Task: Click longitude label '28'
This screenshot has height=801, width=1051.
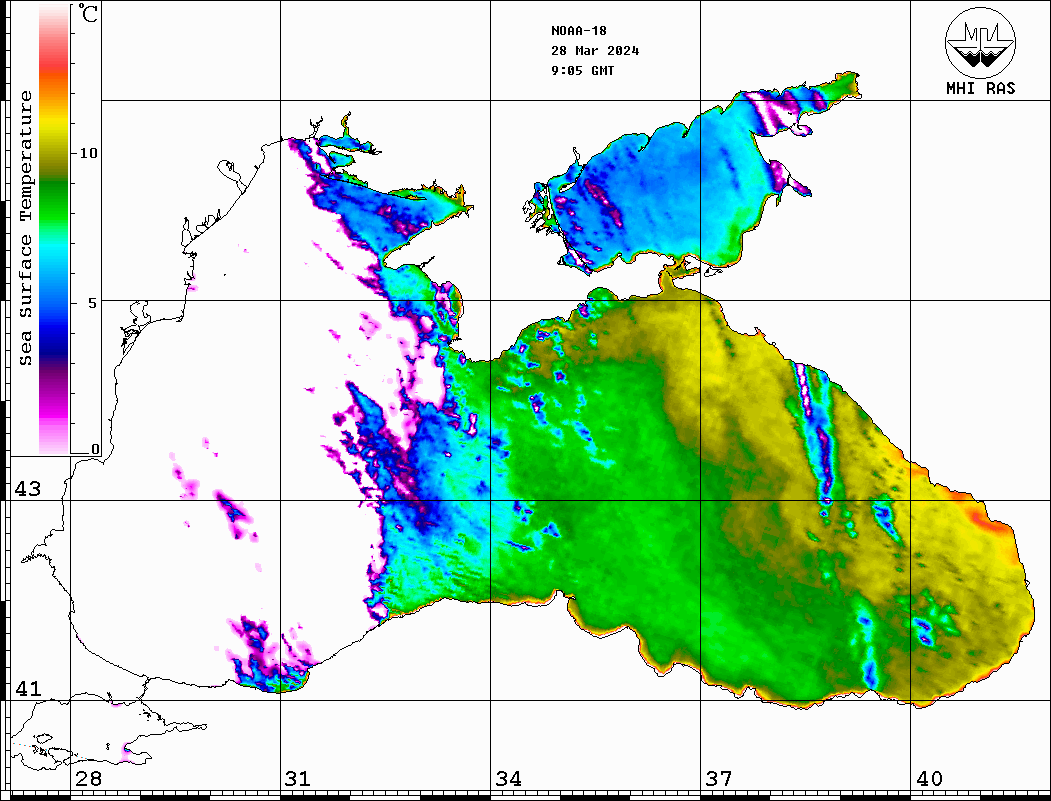Action: 88,778
